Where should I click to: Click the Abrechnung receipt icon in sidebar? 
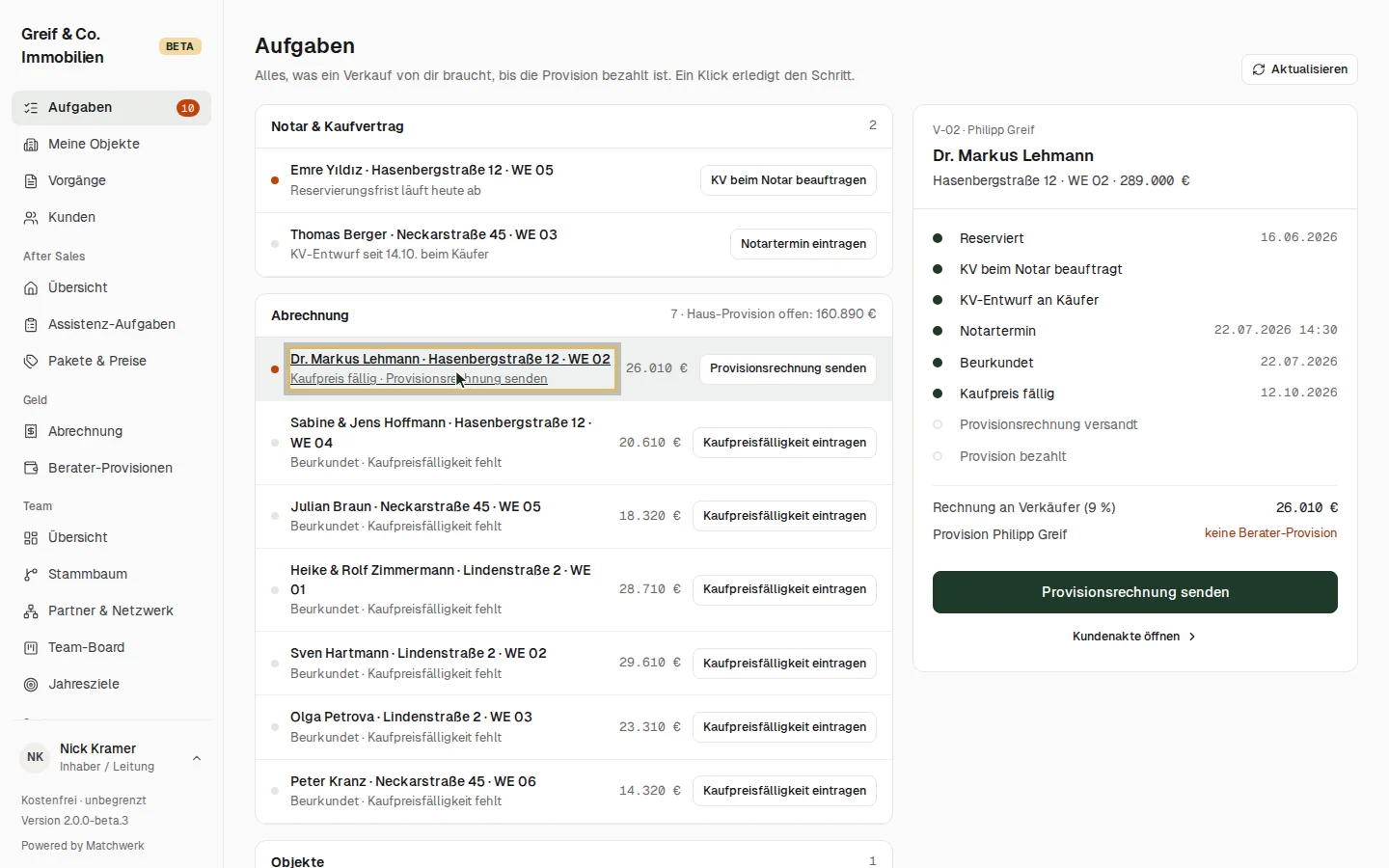(31, 432)
